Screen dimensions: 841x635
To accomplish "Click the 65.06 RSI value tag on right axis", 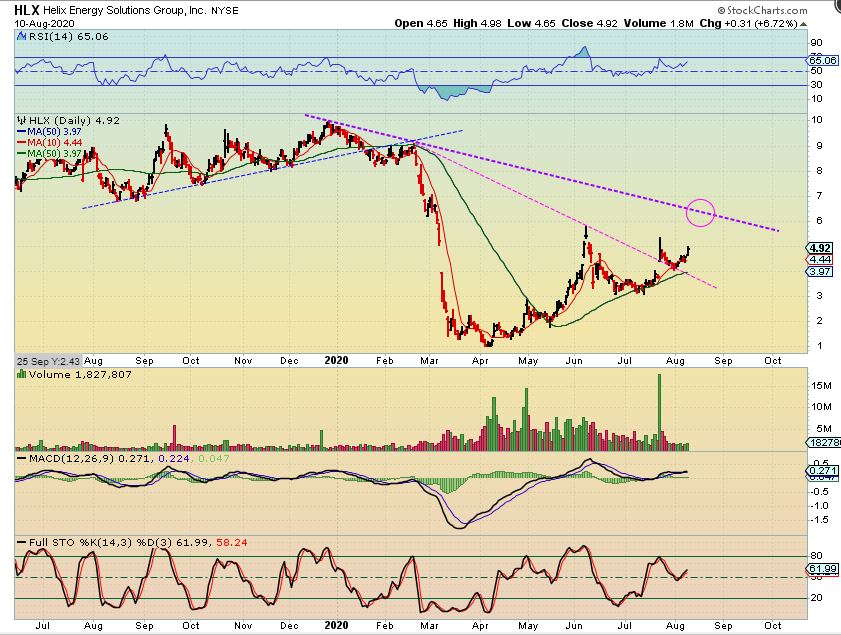I will click(823, 61).
